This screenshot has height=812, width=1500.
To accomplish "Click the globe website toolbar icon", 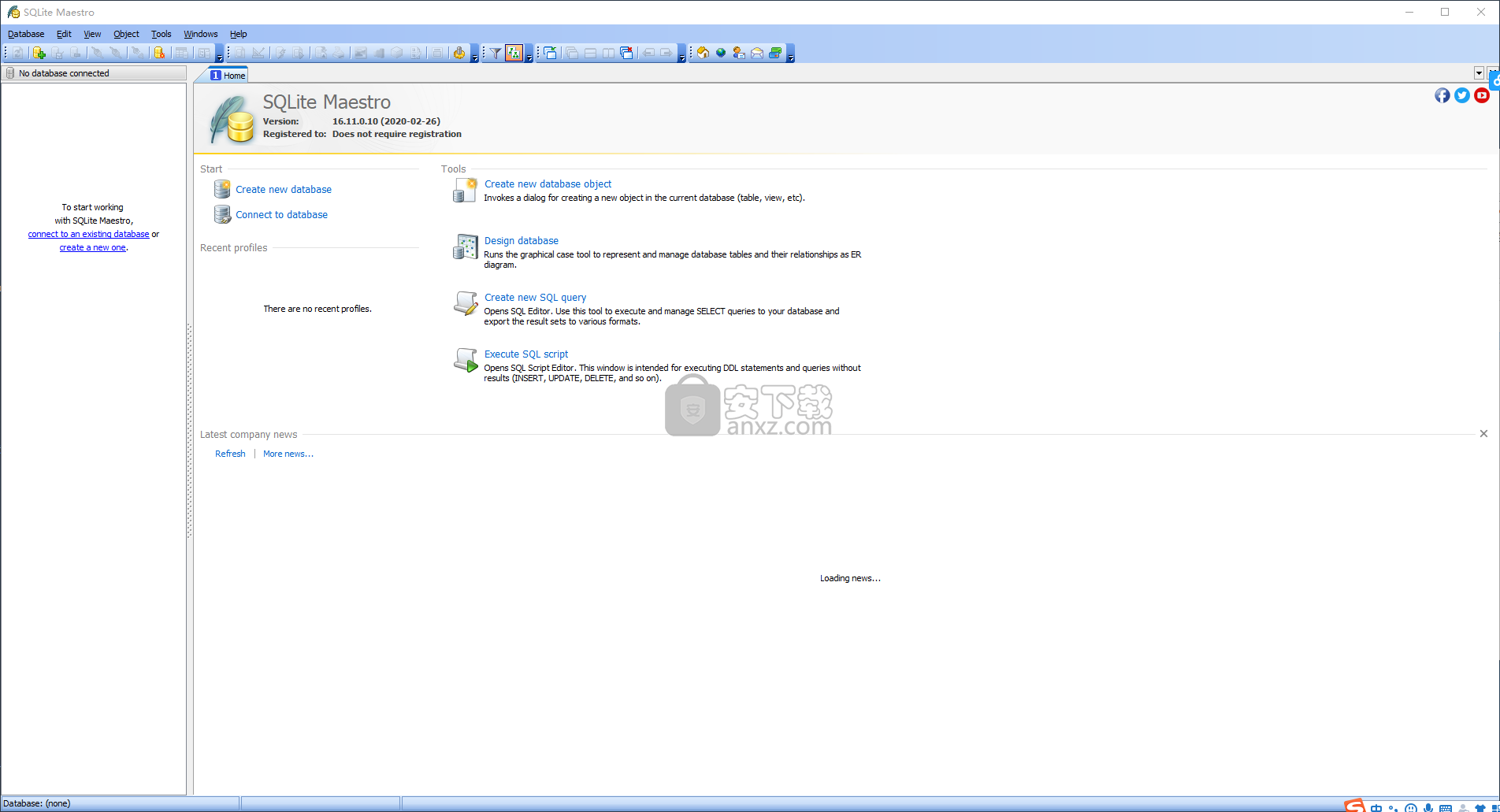I will [x=721, y=53].
